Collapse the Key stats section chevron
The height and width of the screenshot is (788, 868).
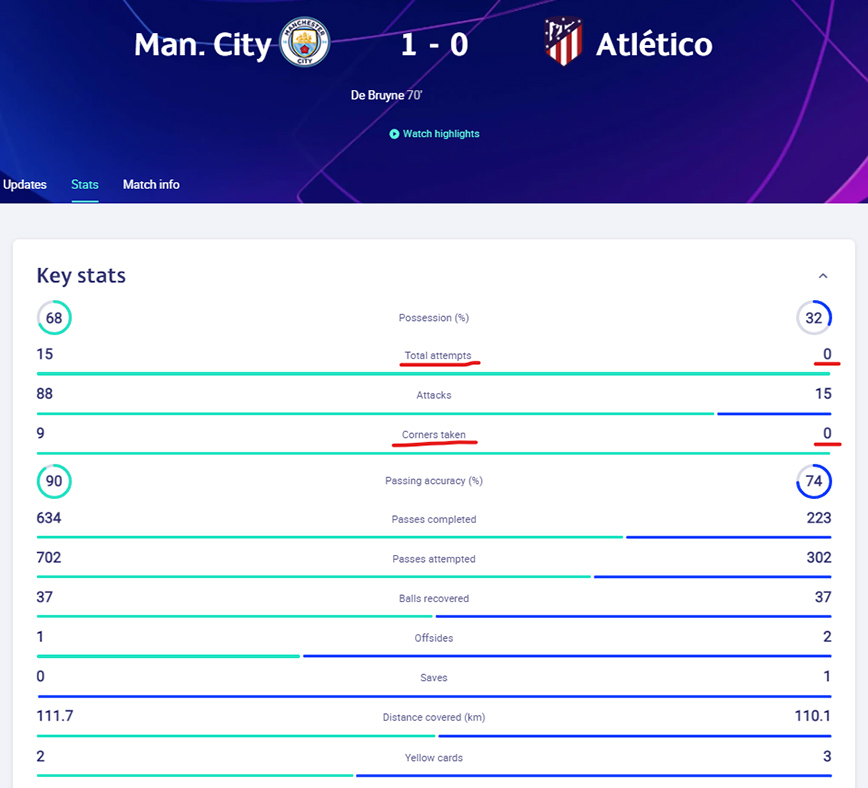823,276
